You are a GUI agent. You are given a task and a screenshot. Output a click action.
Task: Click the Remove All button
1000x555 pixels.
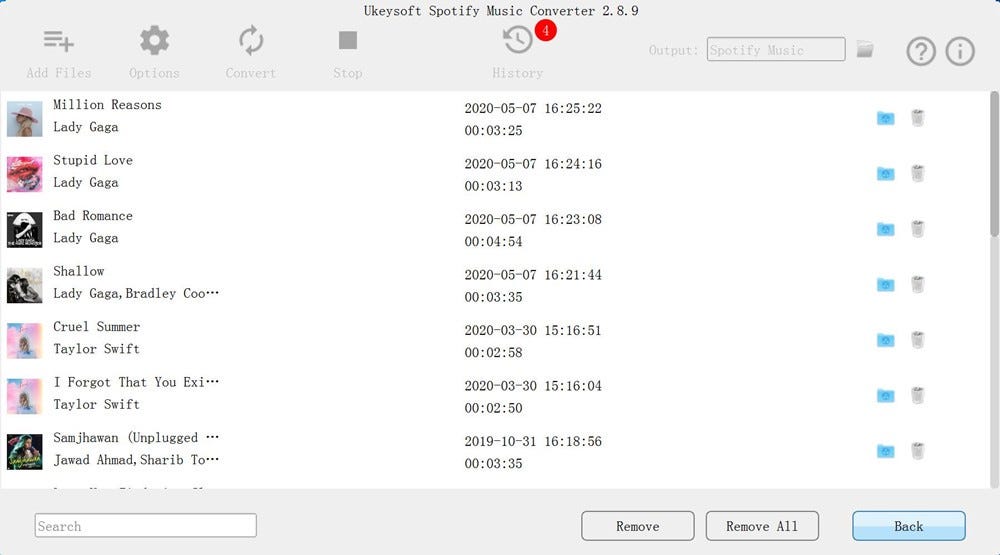pyautogui.click(x=762, y=526)
